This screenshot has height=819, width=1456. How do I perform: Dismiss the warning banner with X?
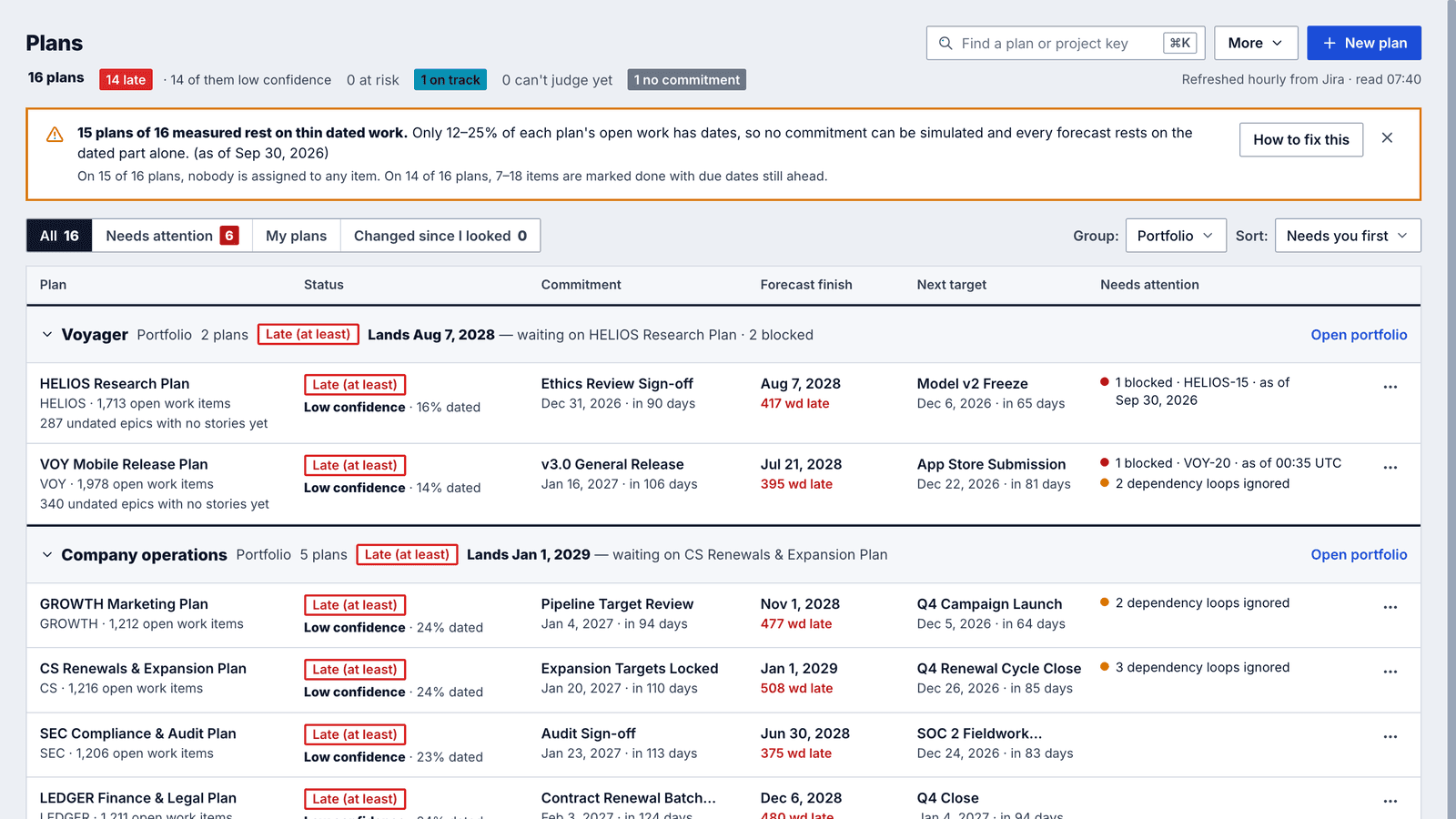tap(1387, 138)
